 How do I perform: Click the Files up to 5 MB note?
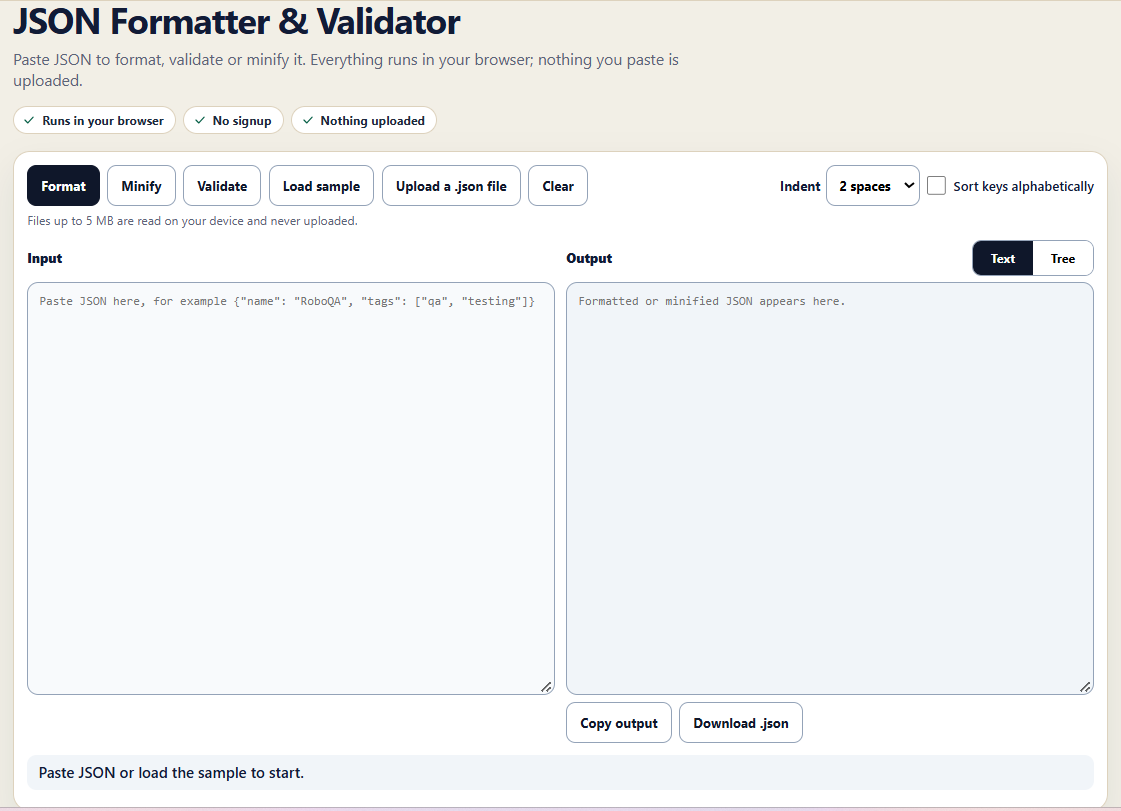pos(192,221)
